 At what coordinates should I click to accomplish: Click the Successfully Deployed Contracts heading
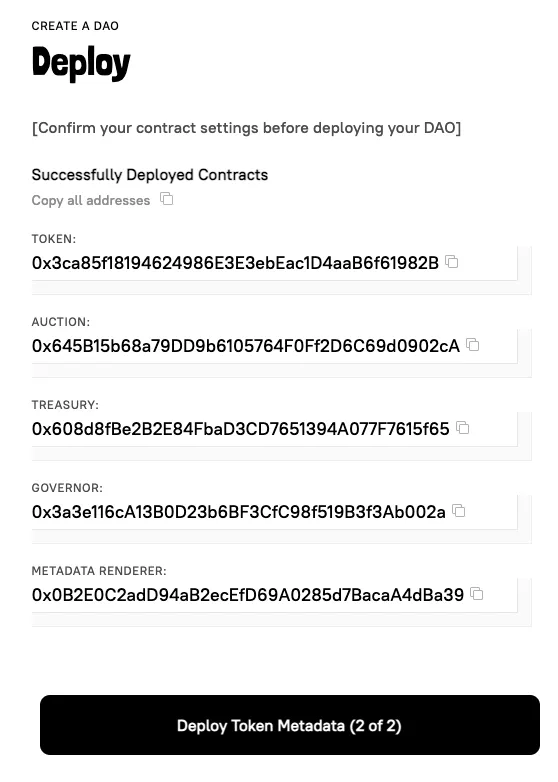pyautogui.click(x=150, y=175)
